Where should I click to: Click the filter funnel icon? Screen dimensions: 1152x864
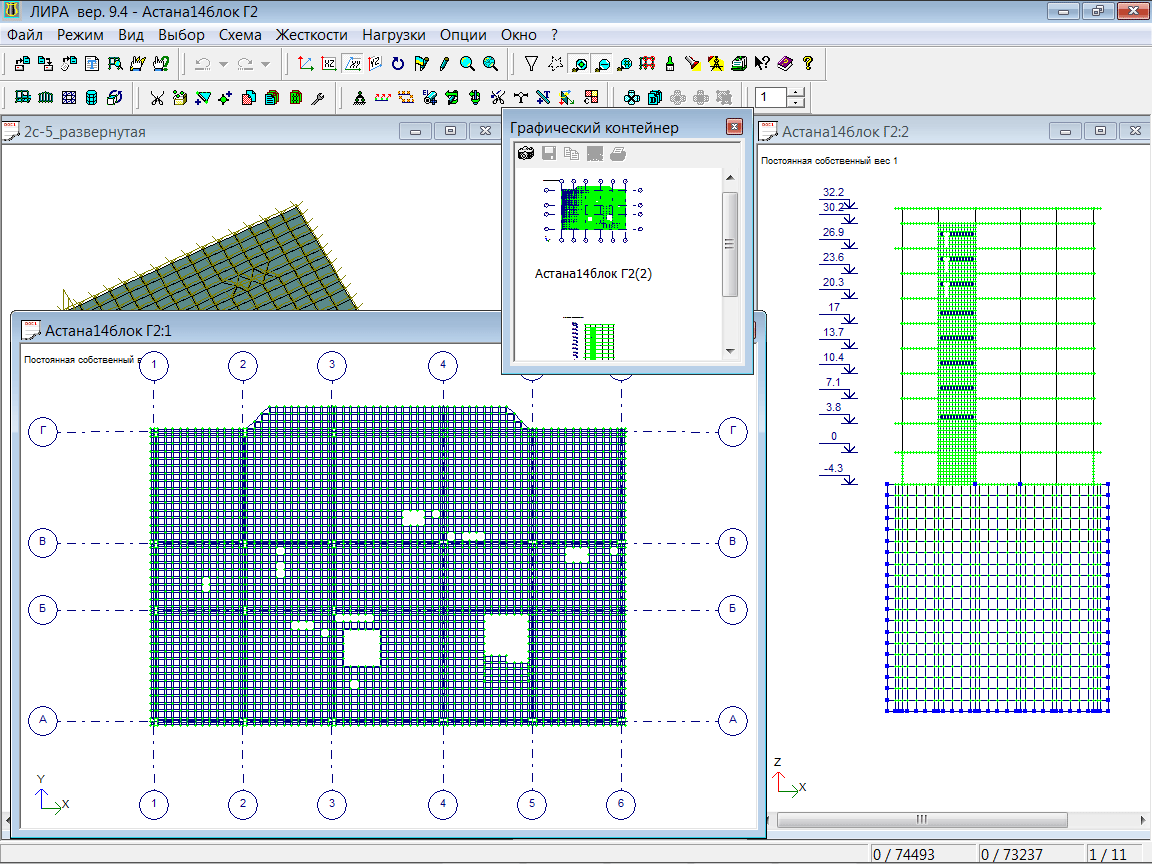(531, 64)
